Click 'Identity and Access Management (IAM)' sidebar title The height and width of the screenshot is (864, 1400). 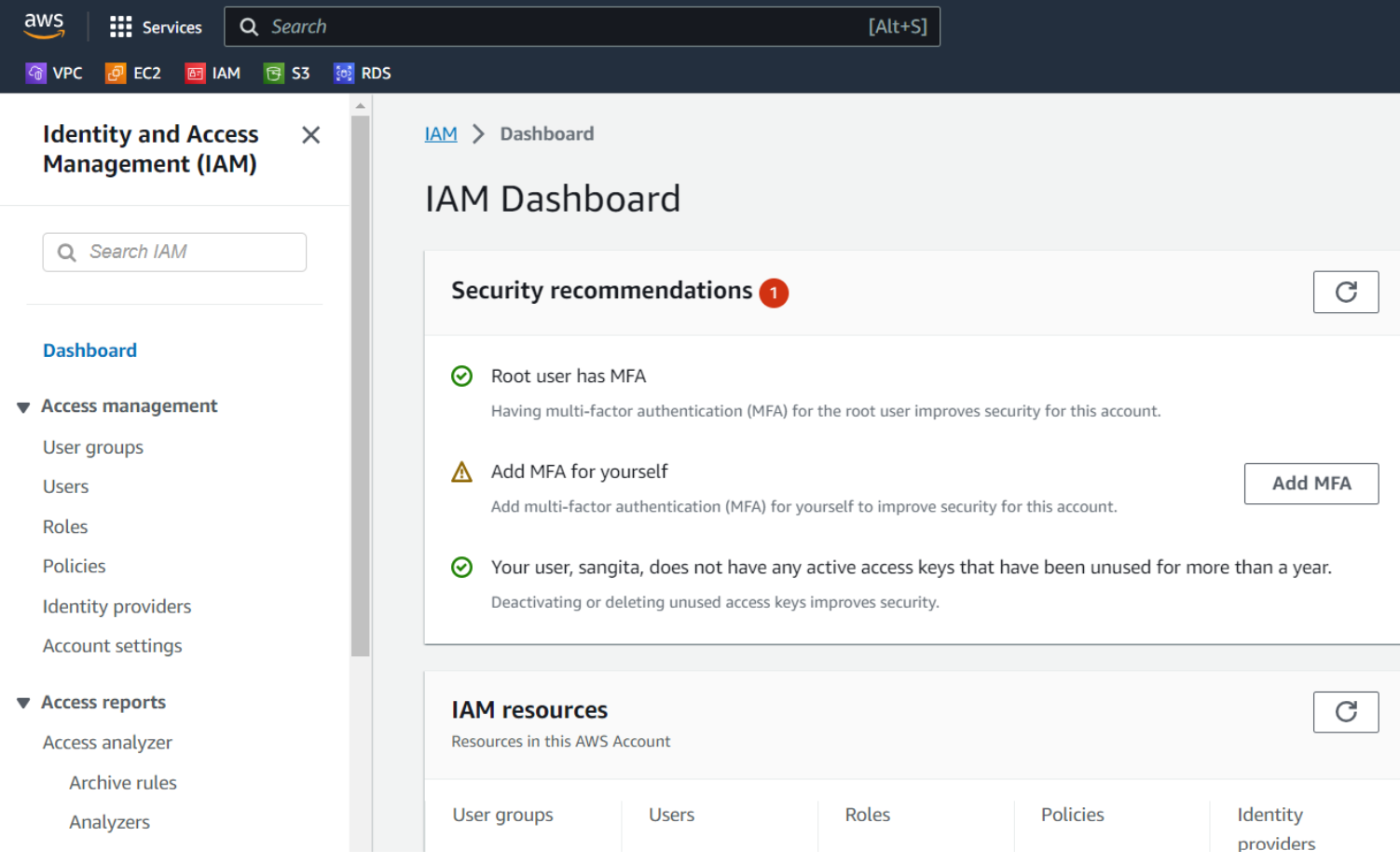tap(150, 149)
